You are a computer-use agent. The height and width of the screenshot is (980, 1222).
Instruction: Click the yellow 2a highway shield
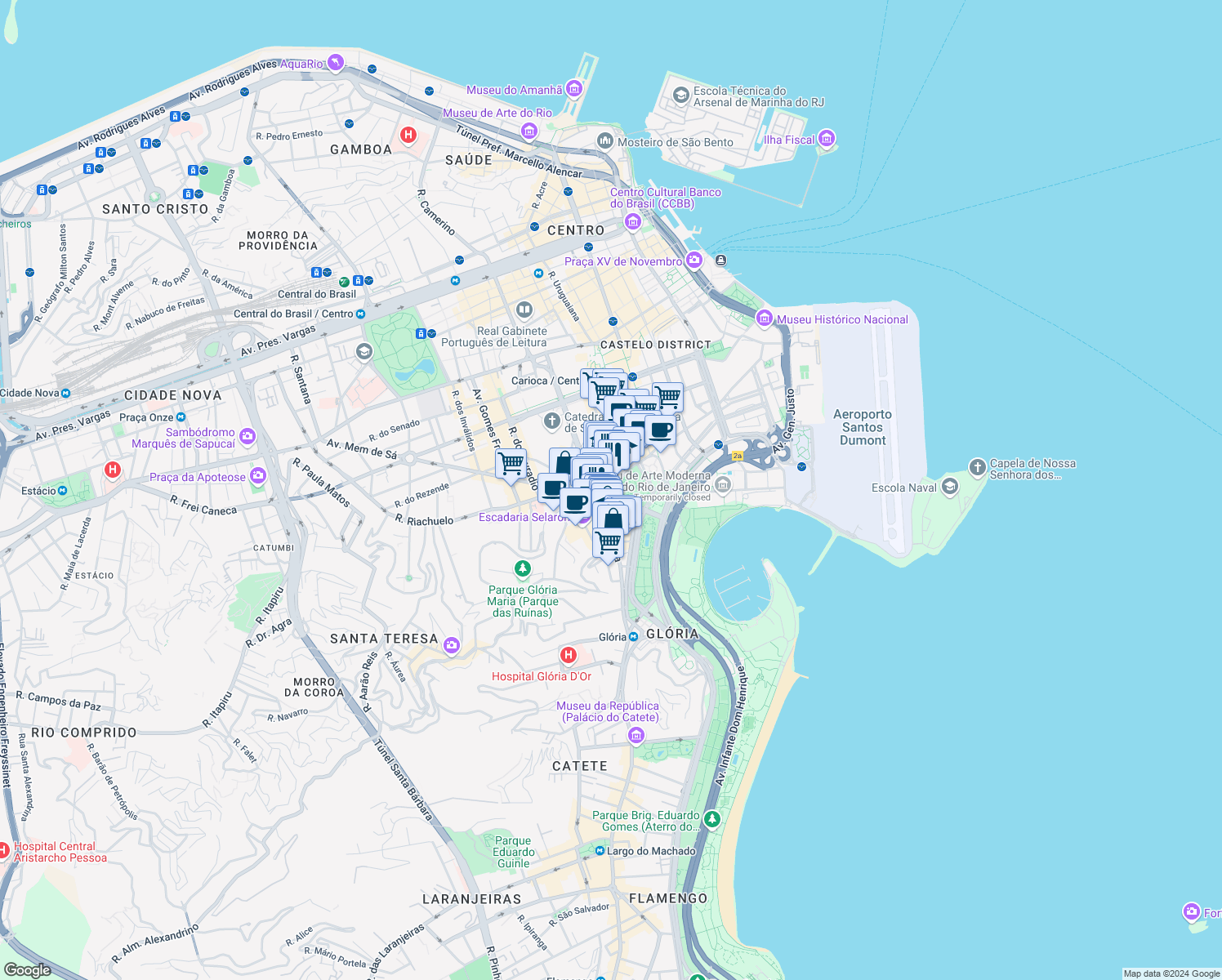pos(738,456)
